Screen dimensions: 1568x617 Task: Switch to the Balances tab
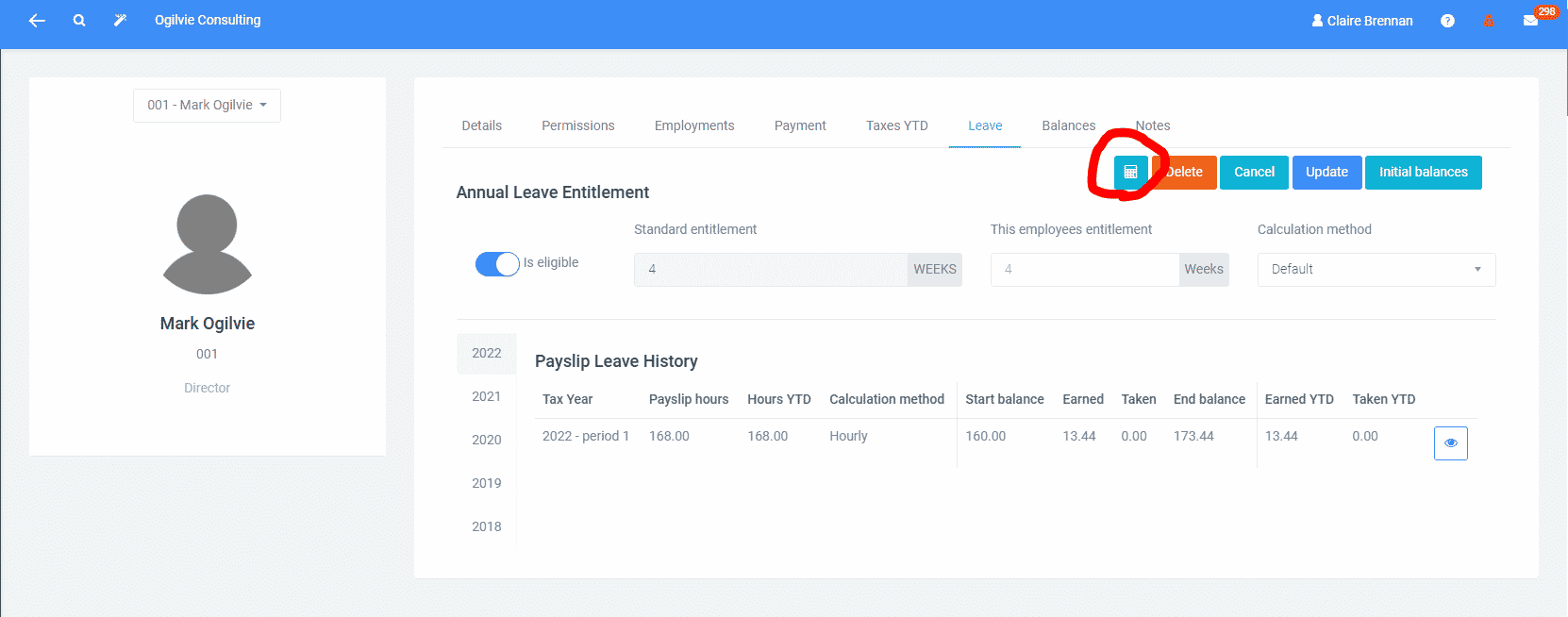tap(1068, 125)
